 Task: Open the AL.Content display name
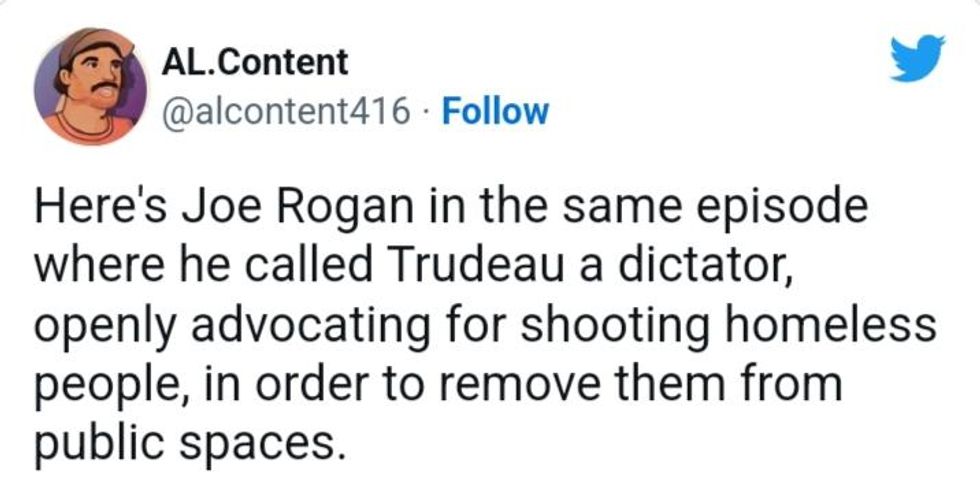[x=255, y=62]
